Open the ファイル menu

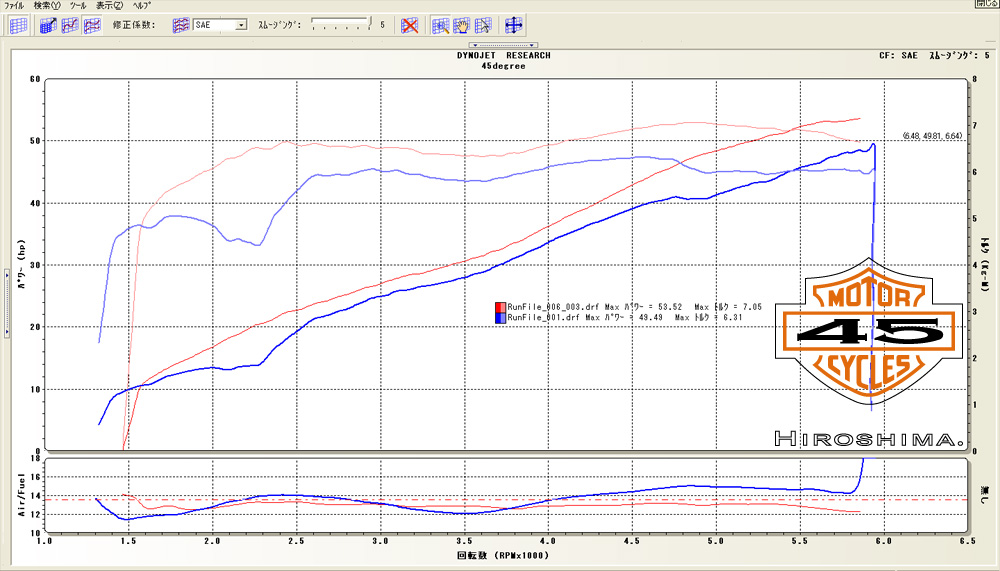tap(15, 5)
